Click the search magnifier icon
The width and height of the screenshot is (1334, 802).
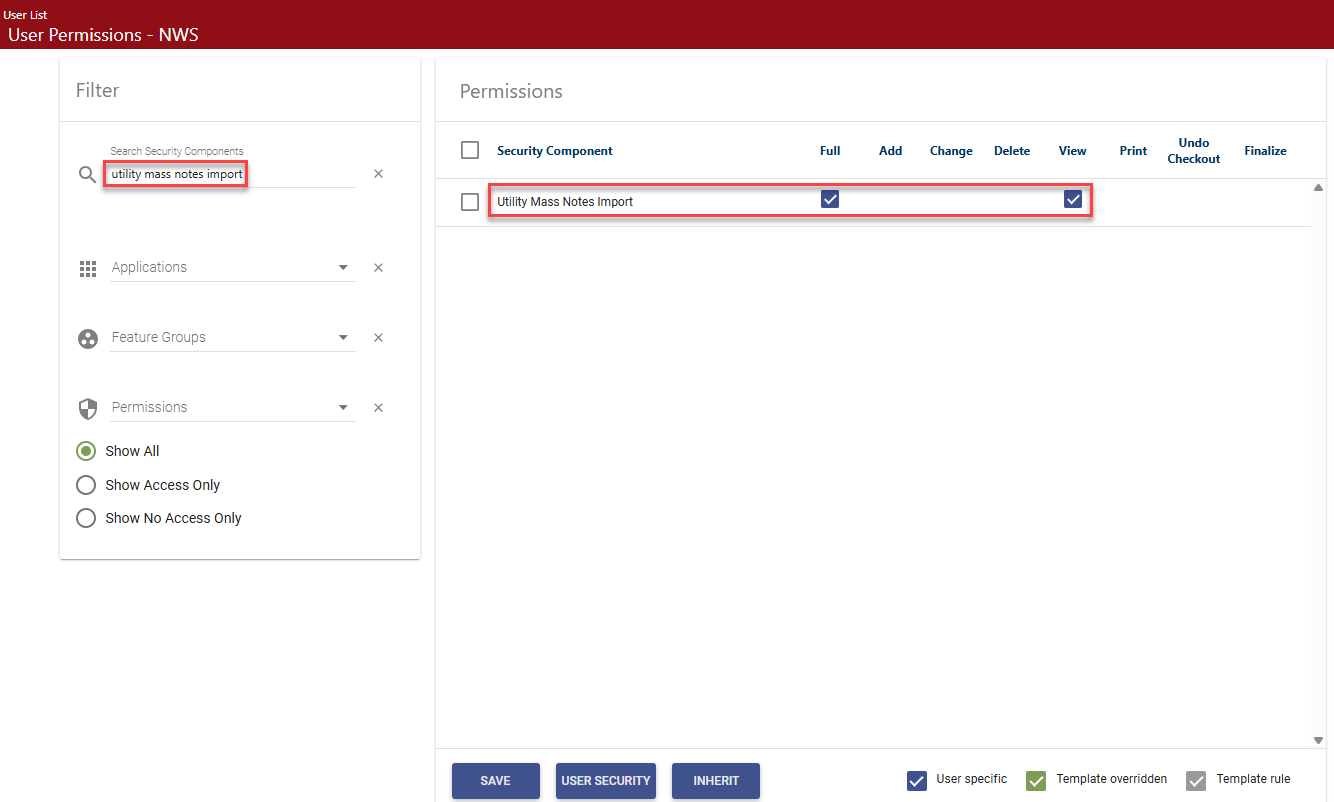(x=87, y=175)
